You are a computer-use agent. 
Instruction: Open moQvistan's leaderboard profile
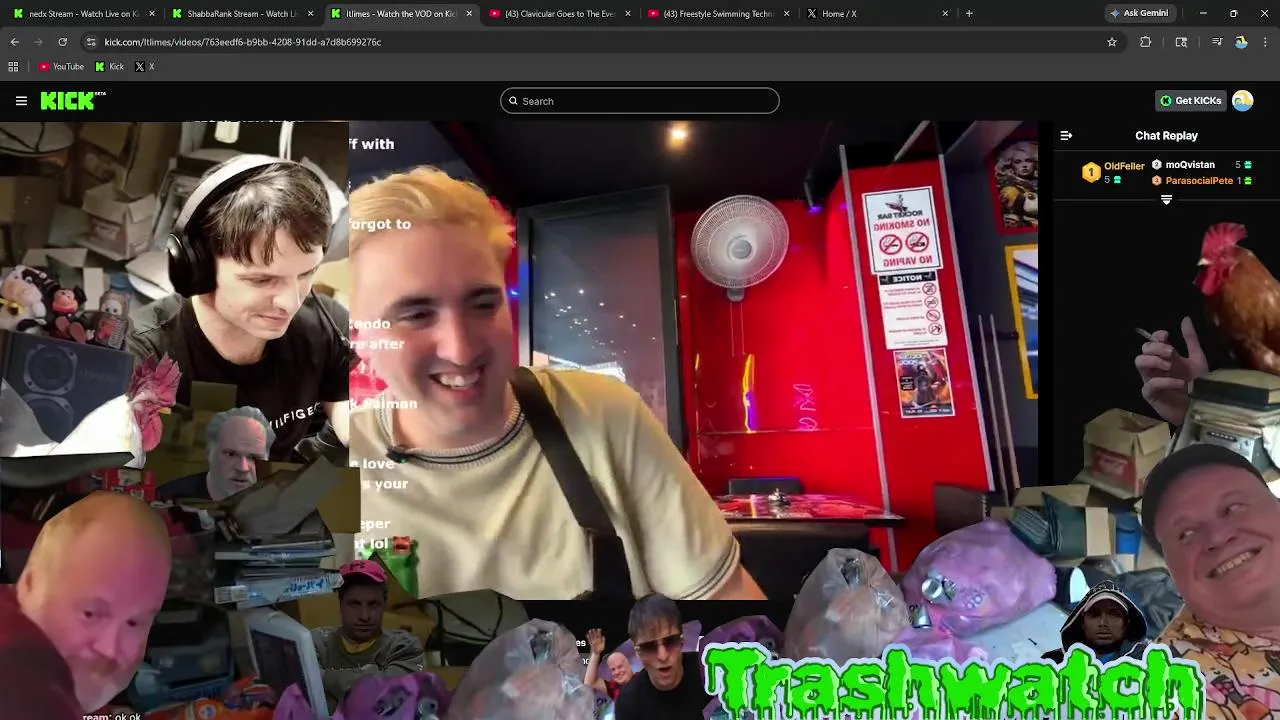[x=1190, y=165]
